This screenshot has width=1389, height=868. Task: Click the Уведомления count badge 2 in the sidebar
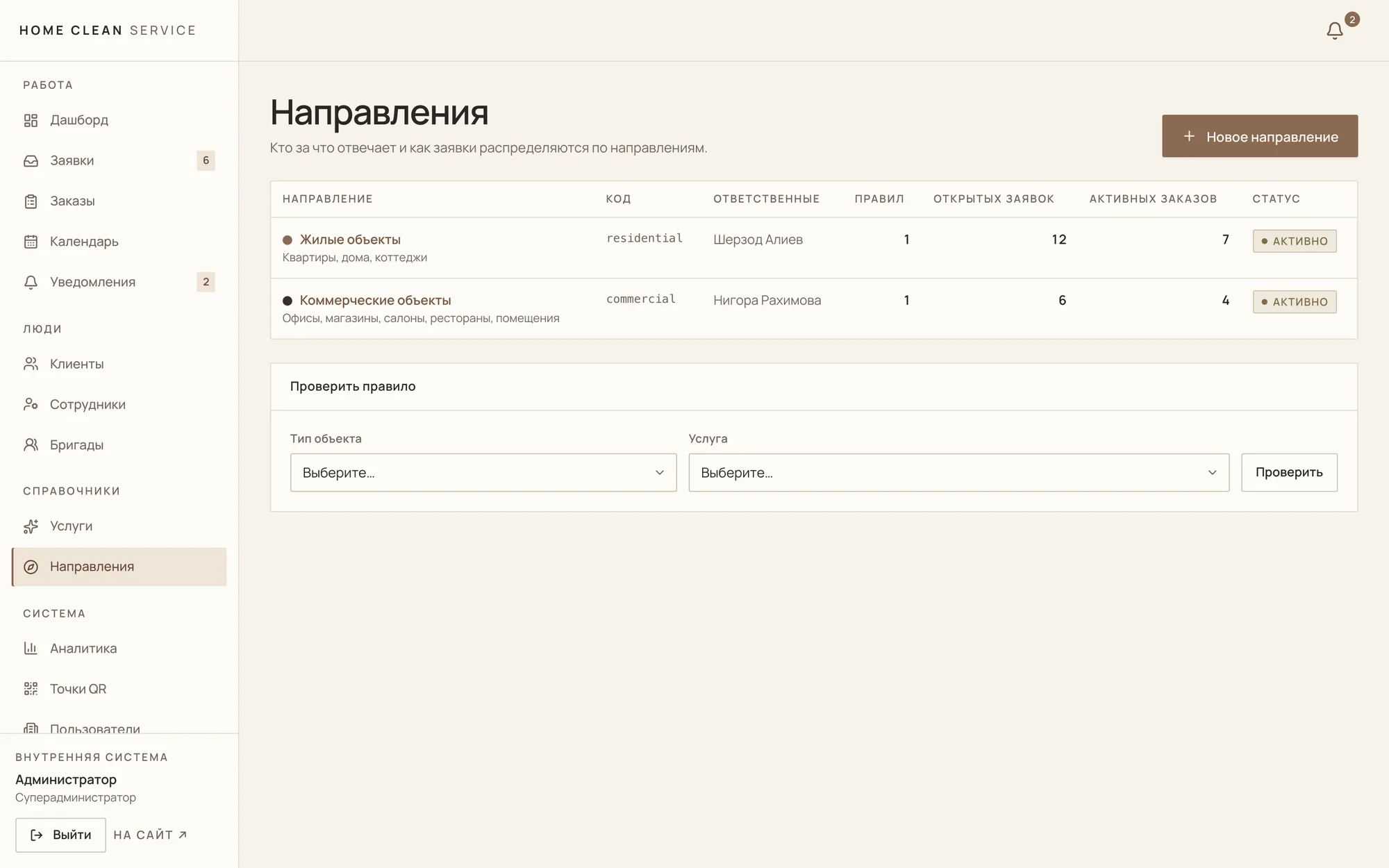point(206,282)
